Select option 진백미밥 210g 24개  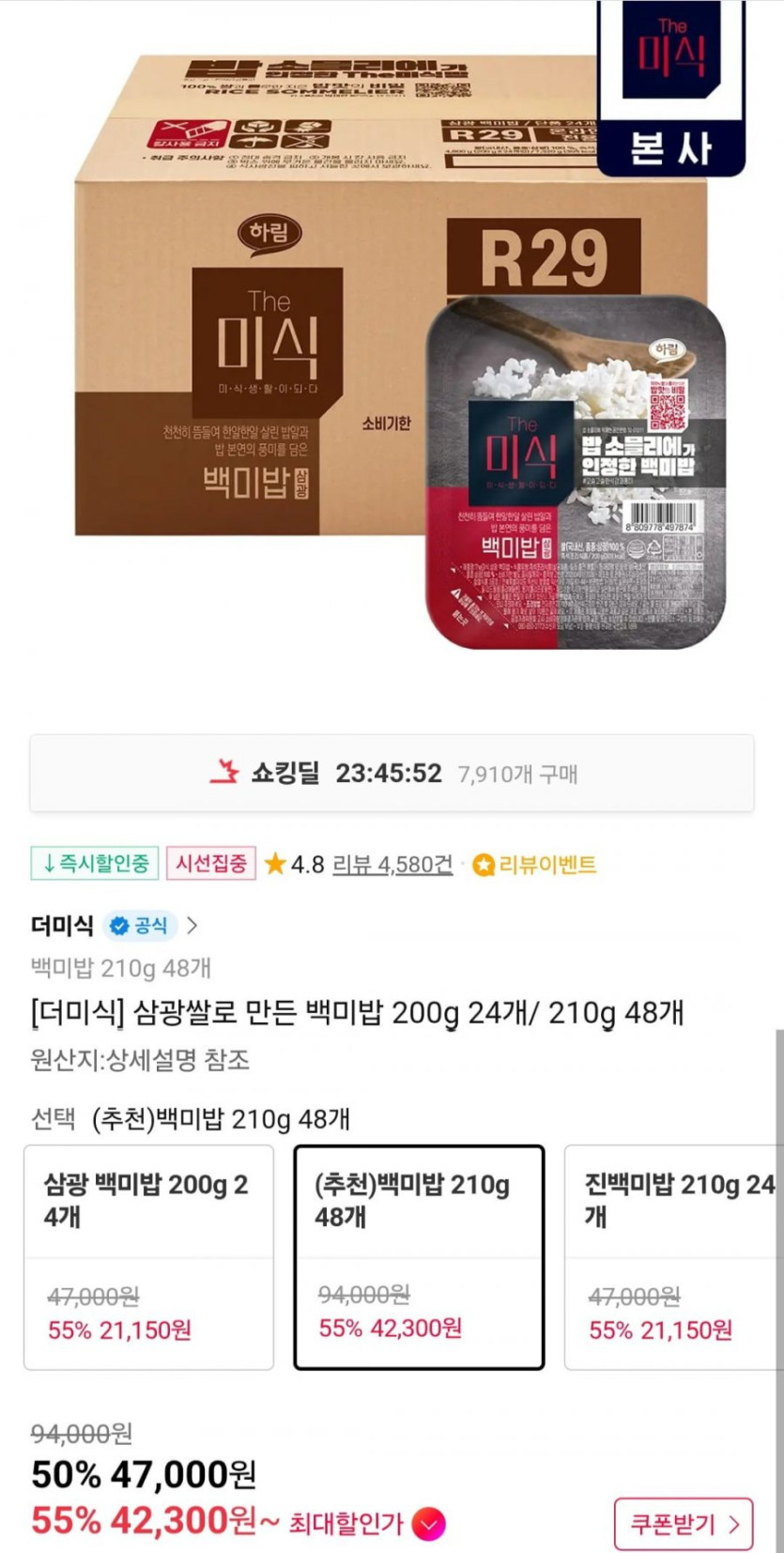(x=673, y=1257)
